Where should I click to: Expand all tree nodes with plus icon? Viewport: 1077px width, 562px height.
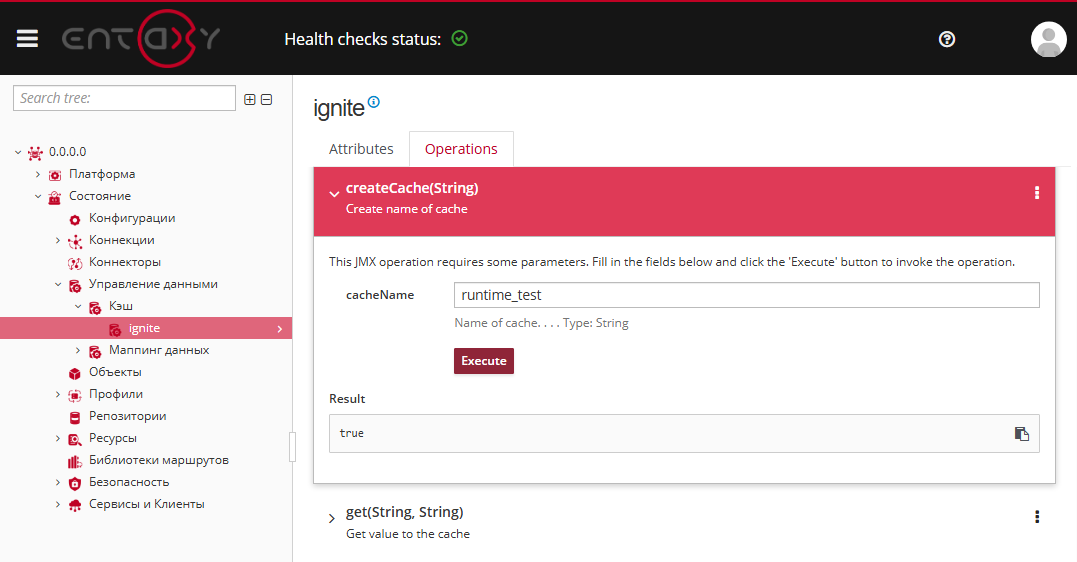point(250,99)
